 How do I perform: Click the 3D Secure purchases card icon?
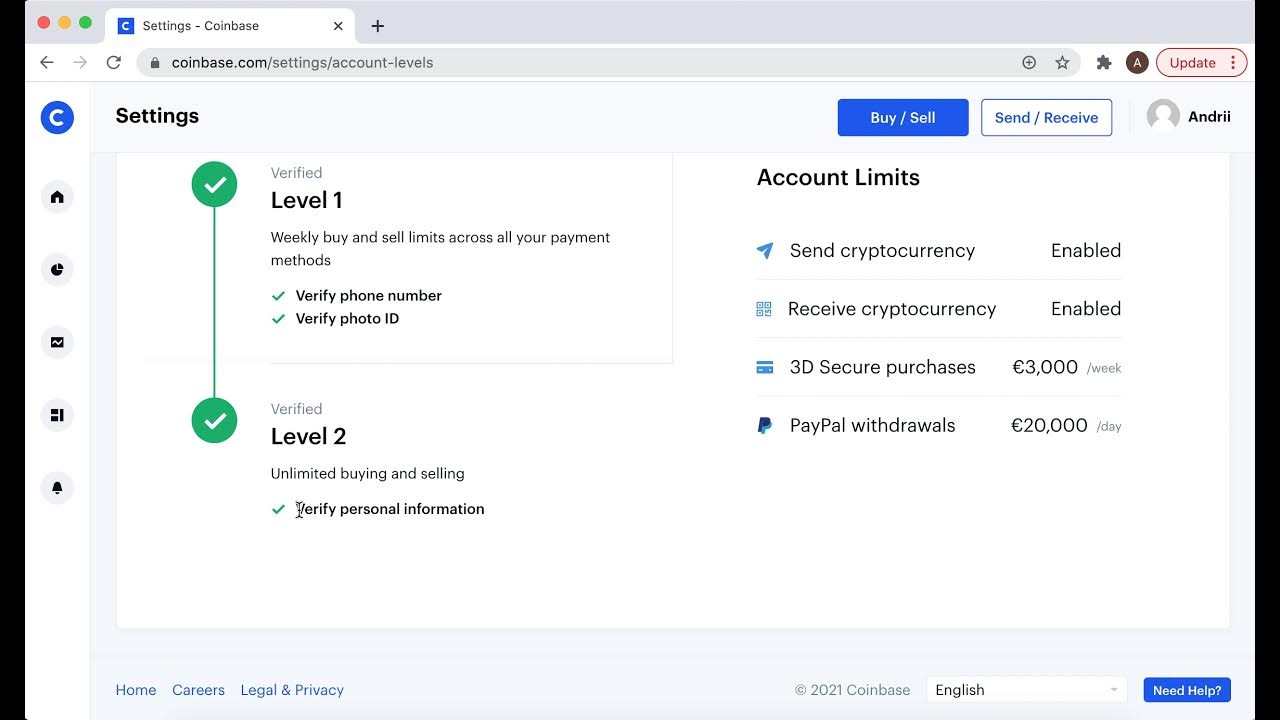[x=765, y=367]
